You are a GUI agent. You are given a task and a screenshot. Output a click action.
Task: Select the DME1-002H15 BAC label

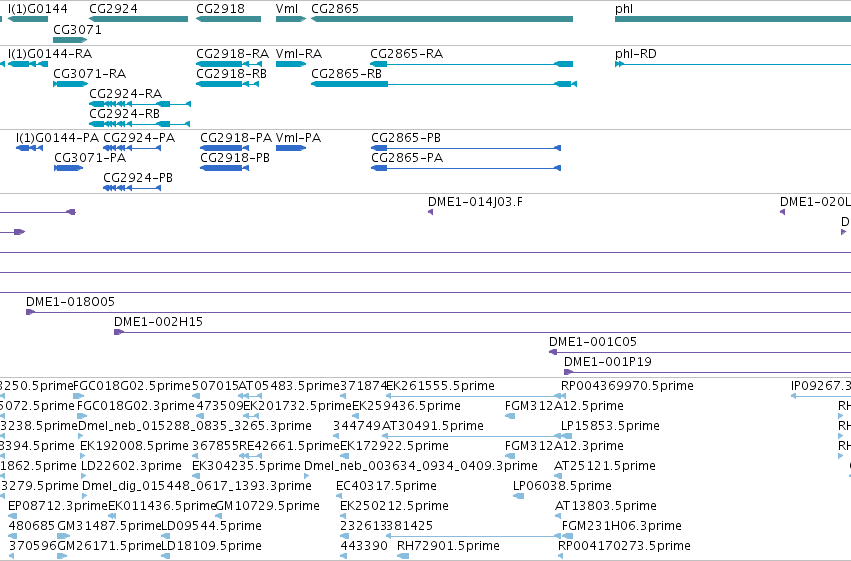click(x=158, y=322)
